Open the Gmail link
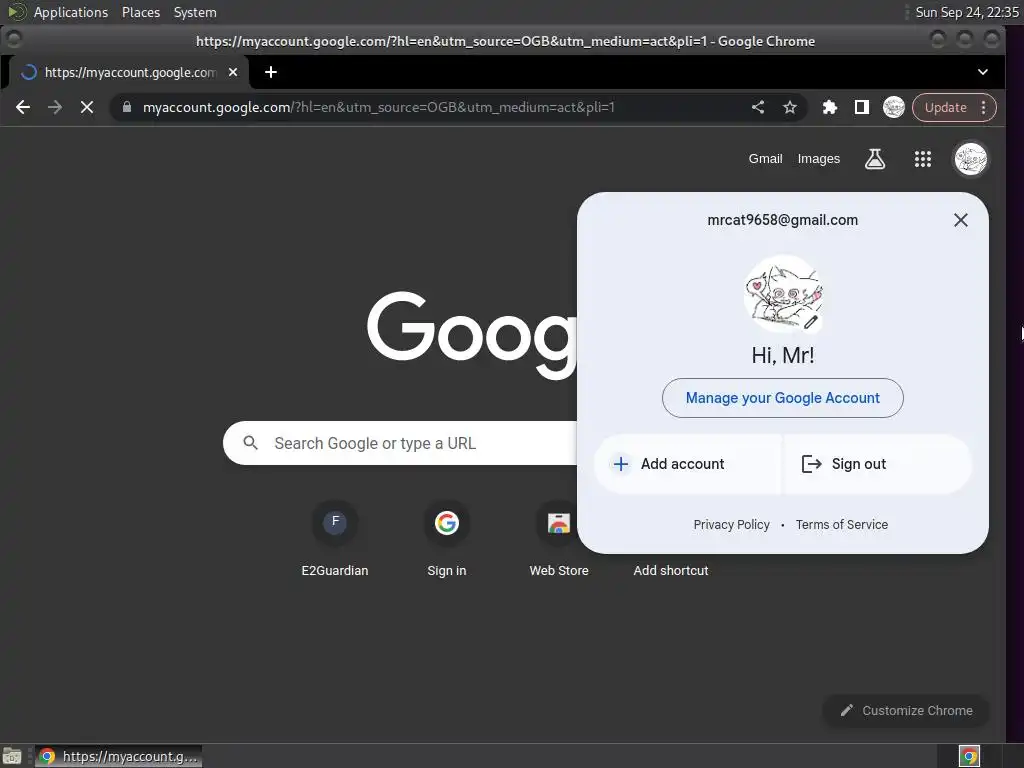This screenshot has height=768, width=1024. point(765,159)
